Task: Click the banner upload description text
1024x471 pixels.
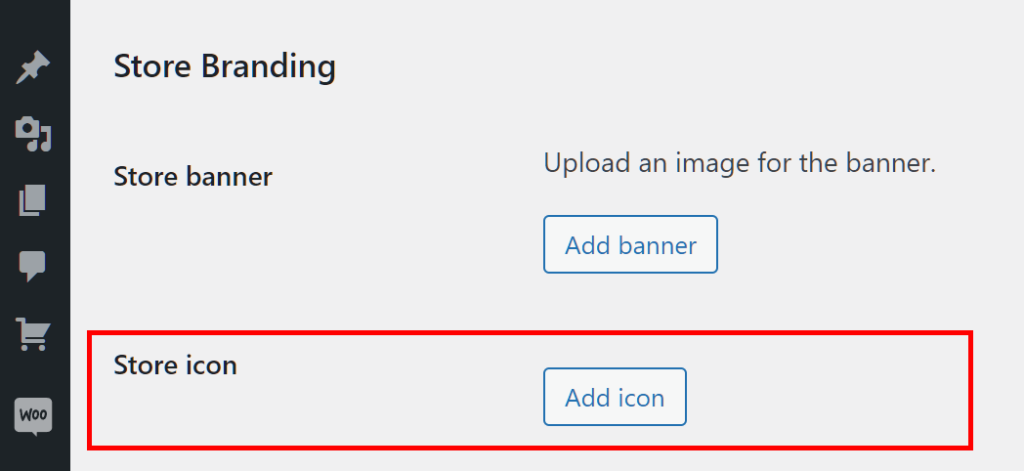Action: click(739, 162)
